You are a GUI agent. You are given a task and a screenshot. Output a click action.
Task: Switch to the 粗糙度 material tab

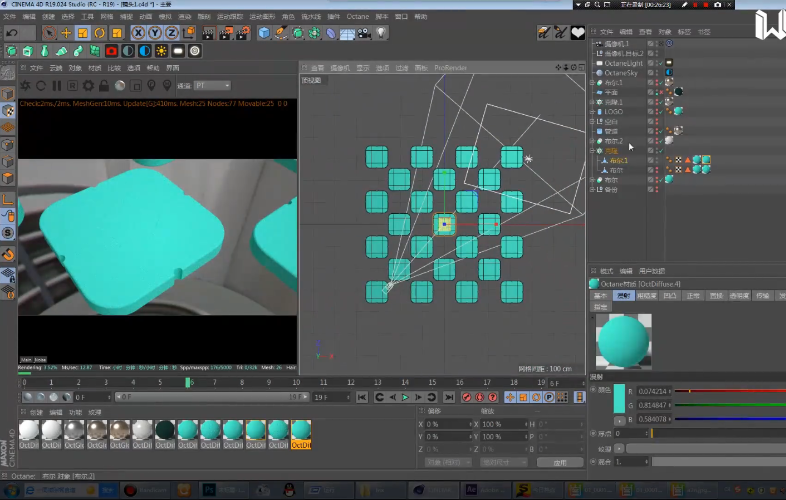point(647,296)
